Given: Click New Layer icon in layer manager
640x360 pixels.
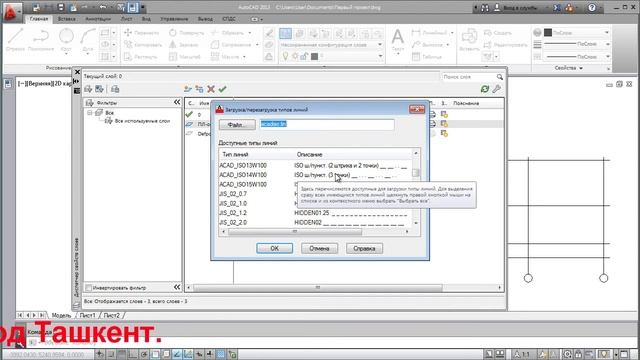Looking at the screenshot, I should point(188,89).
